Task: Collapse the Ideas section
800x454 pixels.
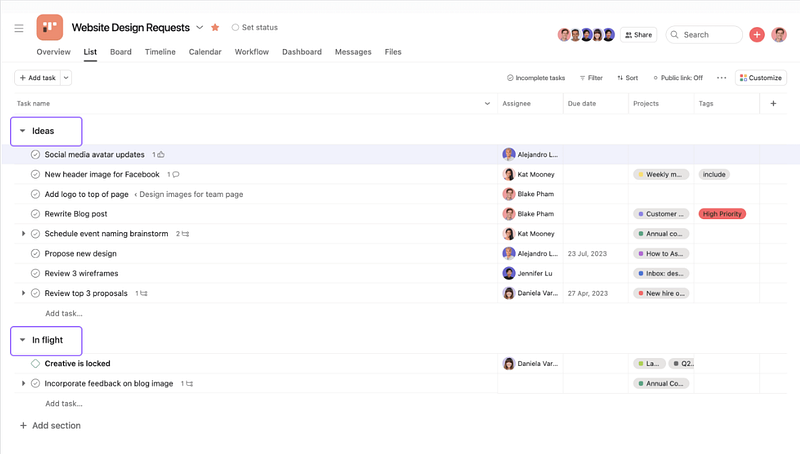Action: [22, 131]
